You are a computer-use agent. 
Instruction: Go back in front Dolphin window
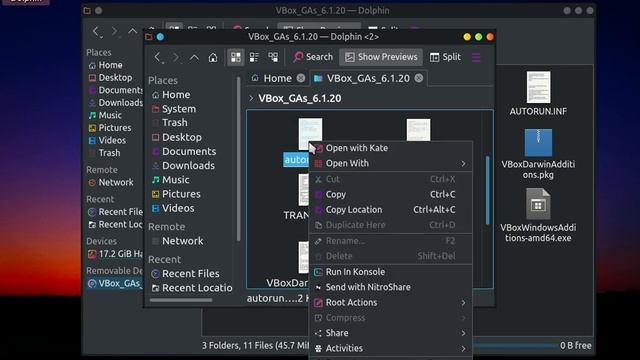[158, 57]
